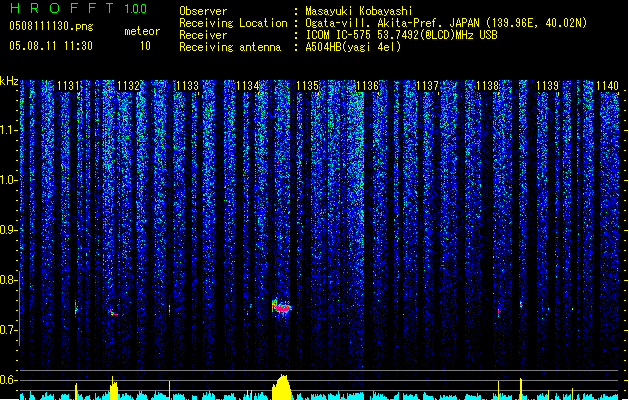Click the 1139 time marker
Viewport: 629px width, 400px height.
point(548,85)
